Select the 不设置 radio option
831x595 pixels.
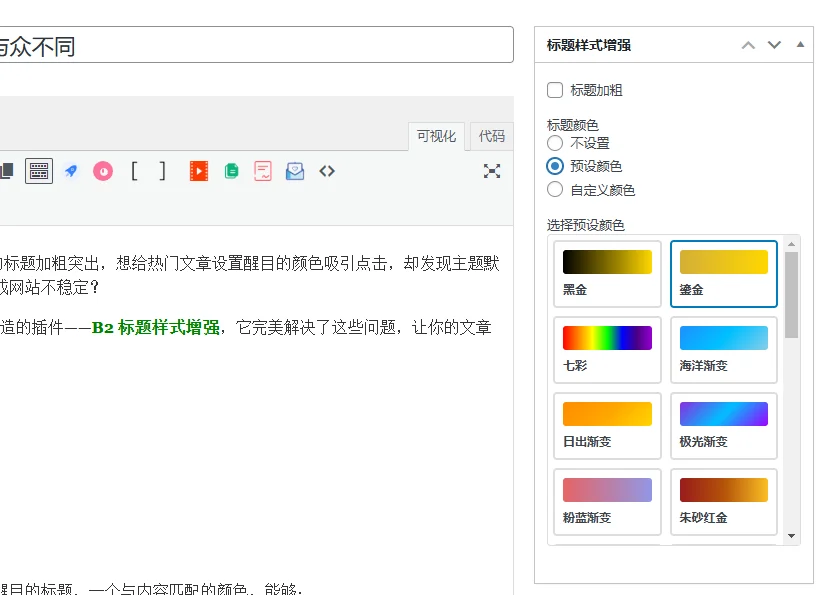coord(555,143)
